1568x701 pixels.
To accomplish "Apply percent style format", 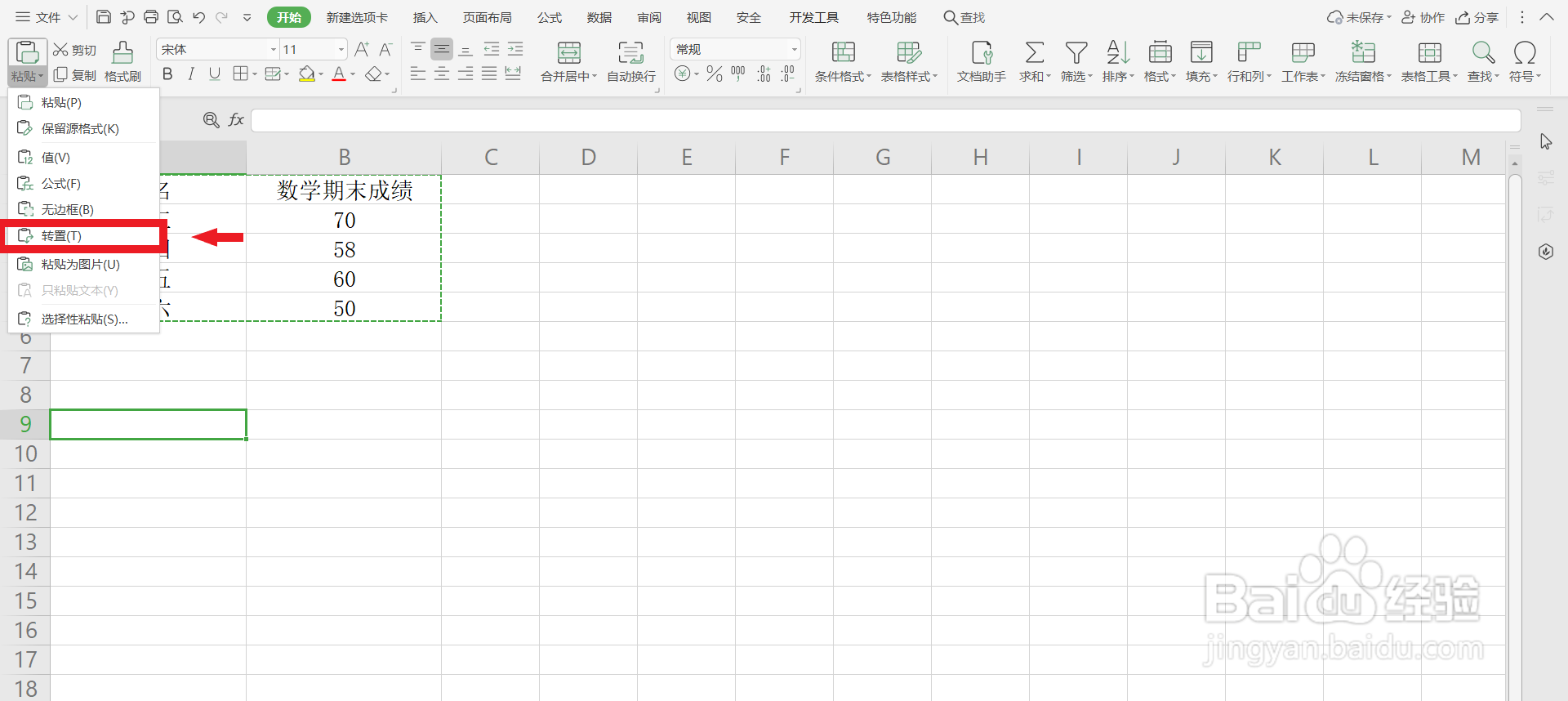I will [715, 74].
